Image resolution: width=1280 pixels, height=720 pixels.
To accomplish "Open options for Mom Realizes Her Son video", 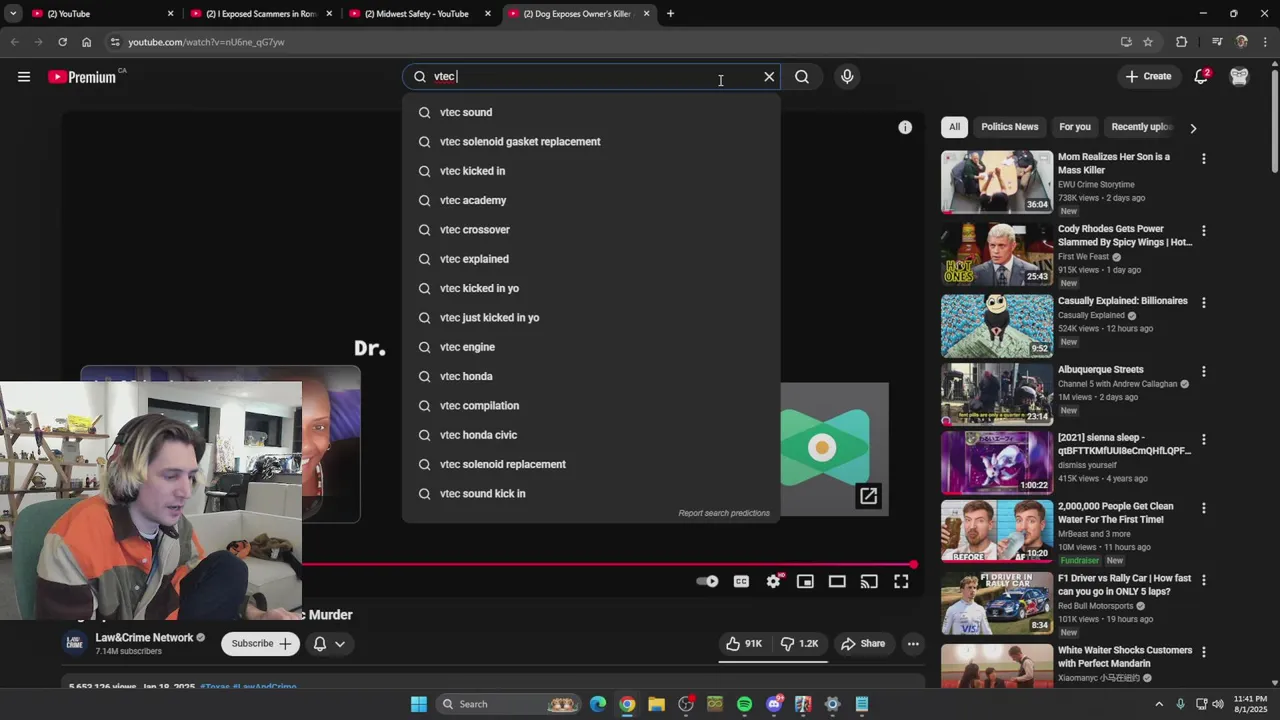I will [x=1204, y=159].
